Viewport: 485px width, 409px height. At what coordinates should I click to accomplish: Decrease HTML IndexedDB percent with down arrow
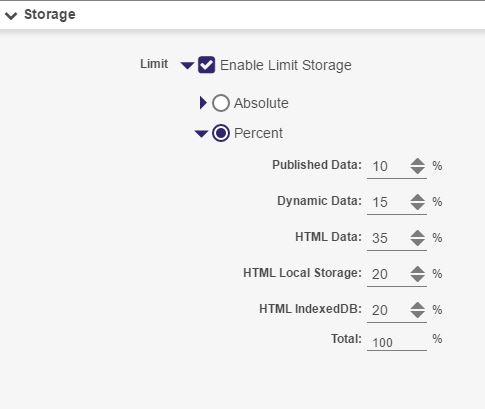417,314
